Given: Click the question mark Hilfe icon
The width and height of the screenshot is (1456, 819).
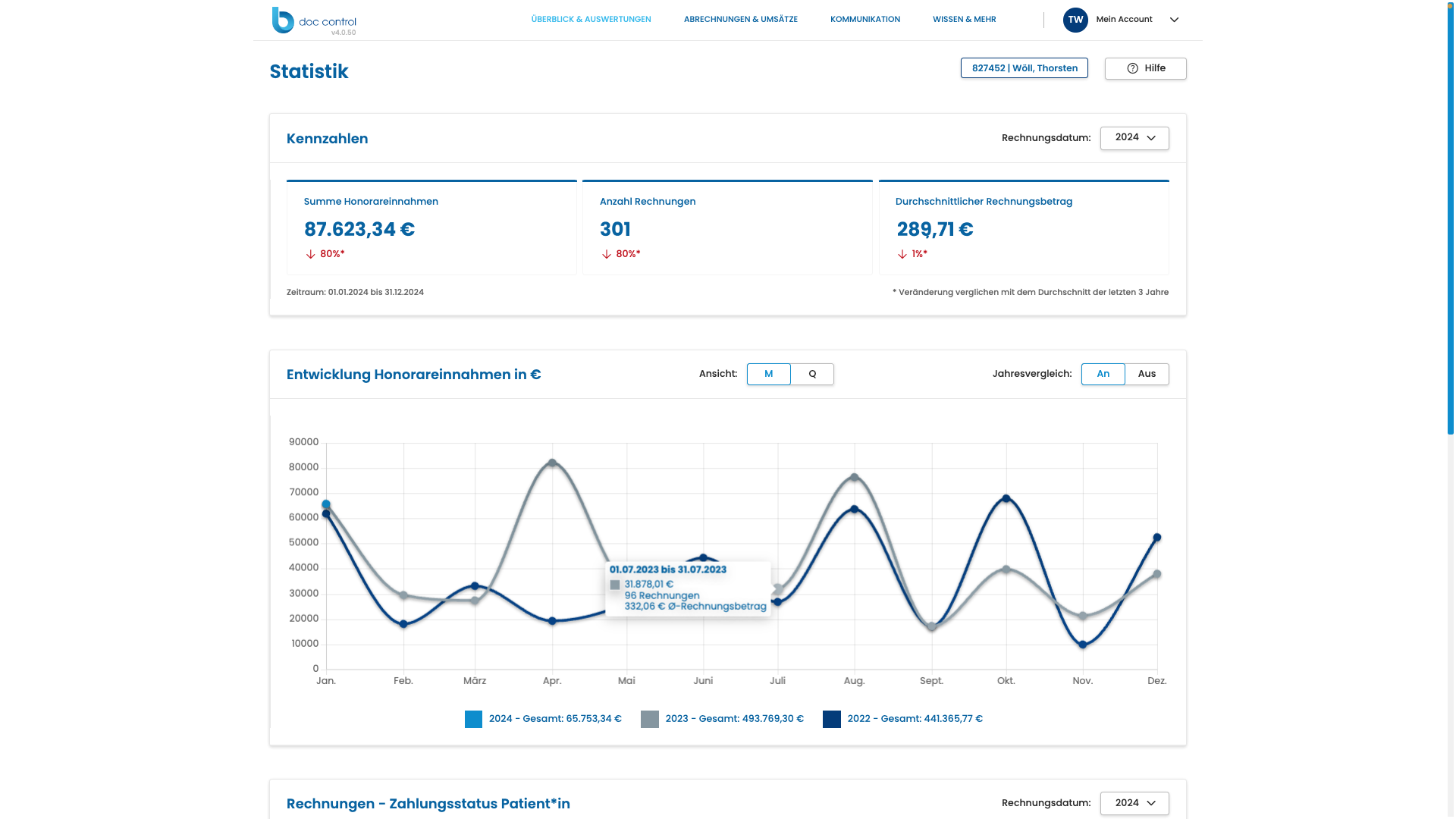Looking at the screenshot, I should [1132, 68].
